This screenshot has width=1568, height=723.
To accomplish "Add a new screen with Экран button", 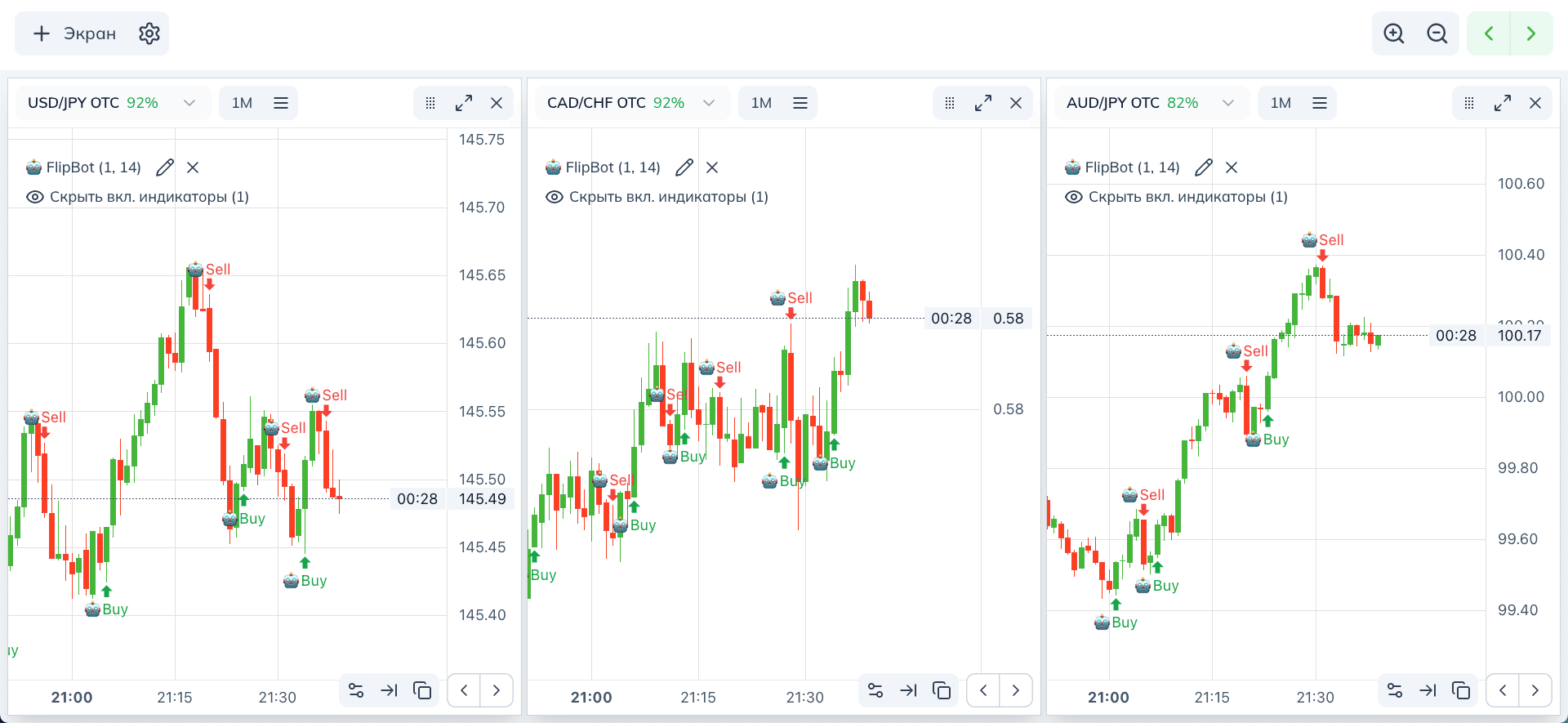I will pos(74,33).
